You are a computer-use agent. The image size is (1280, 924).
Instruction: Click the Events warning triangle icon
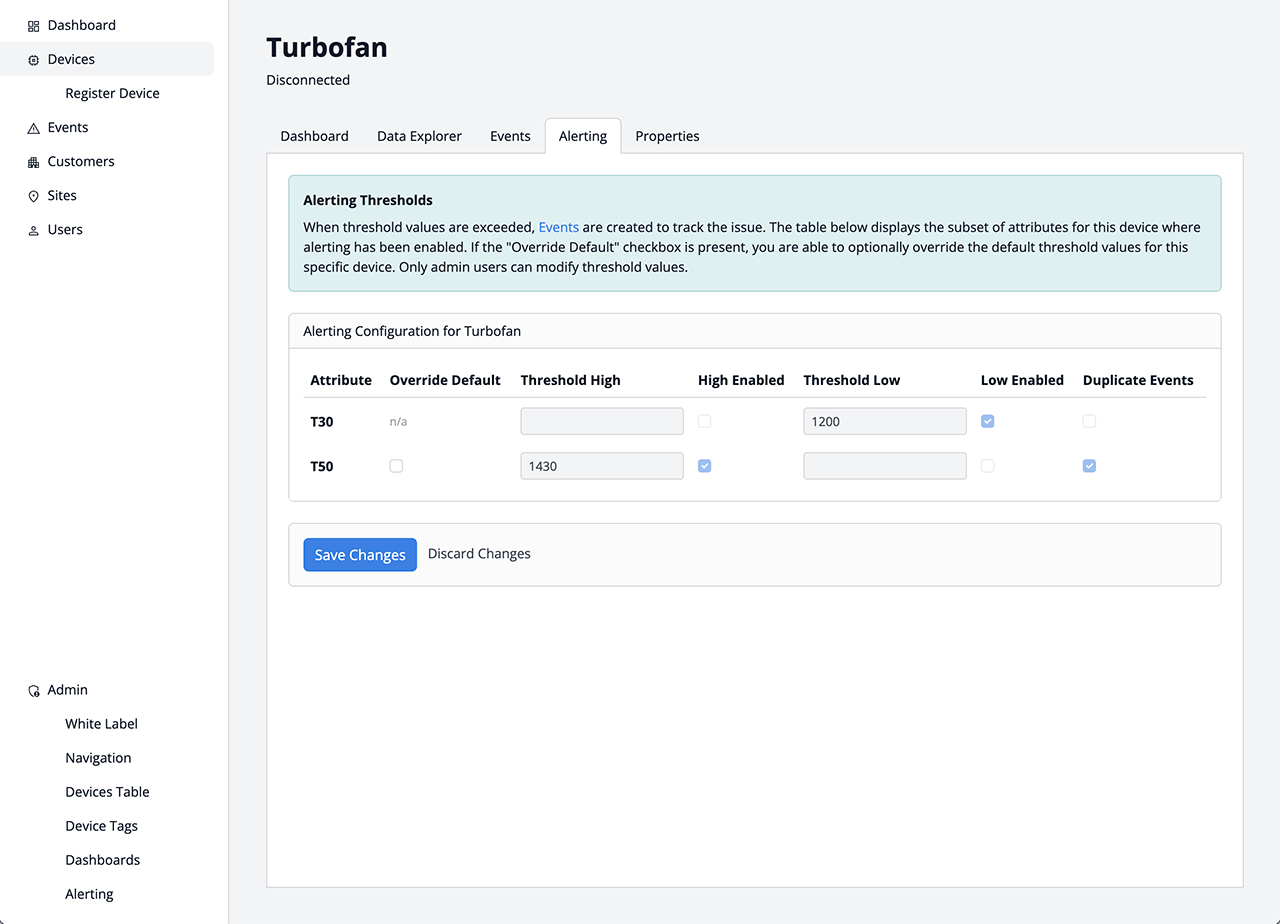pos(34,128)
